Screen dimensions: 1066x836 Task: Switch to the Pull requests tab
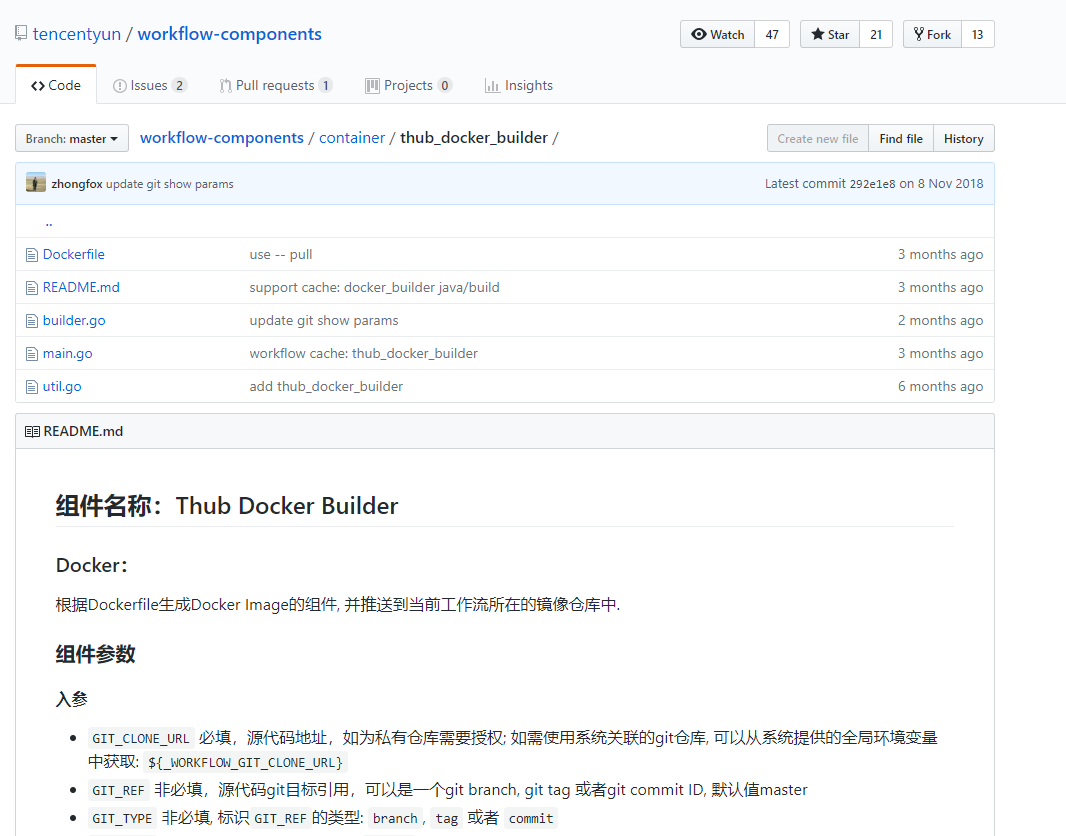(275, 86)
